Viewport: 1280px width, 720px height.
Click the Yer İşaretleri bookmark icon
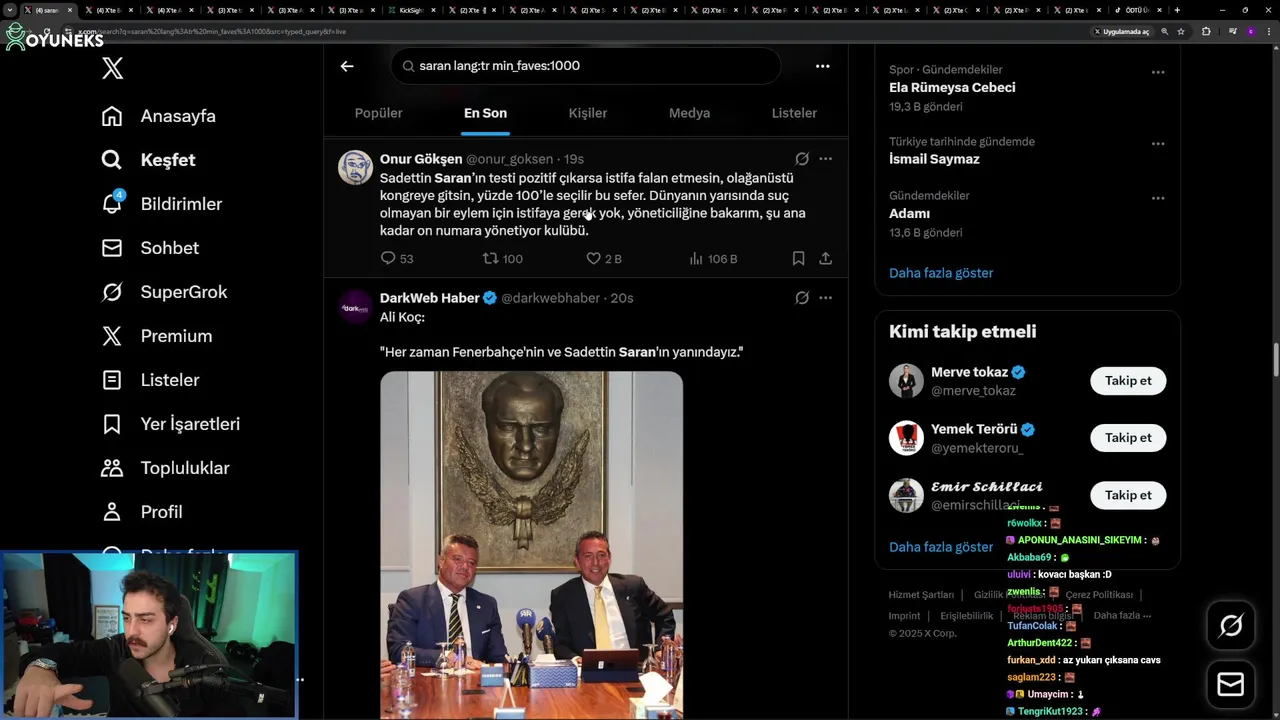point(112,424)
